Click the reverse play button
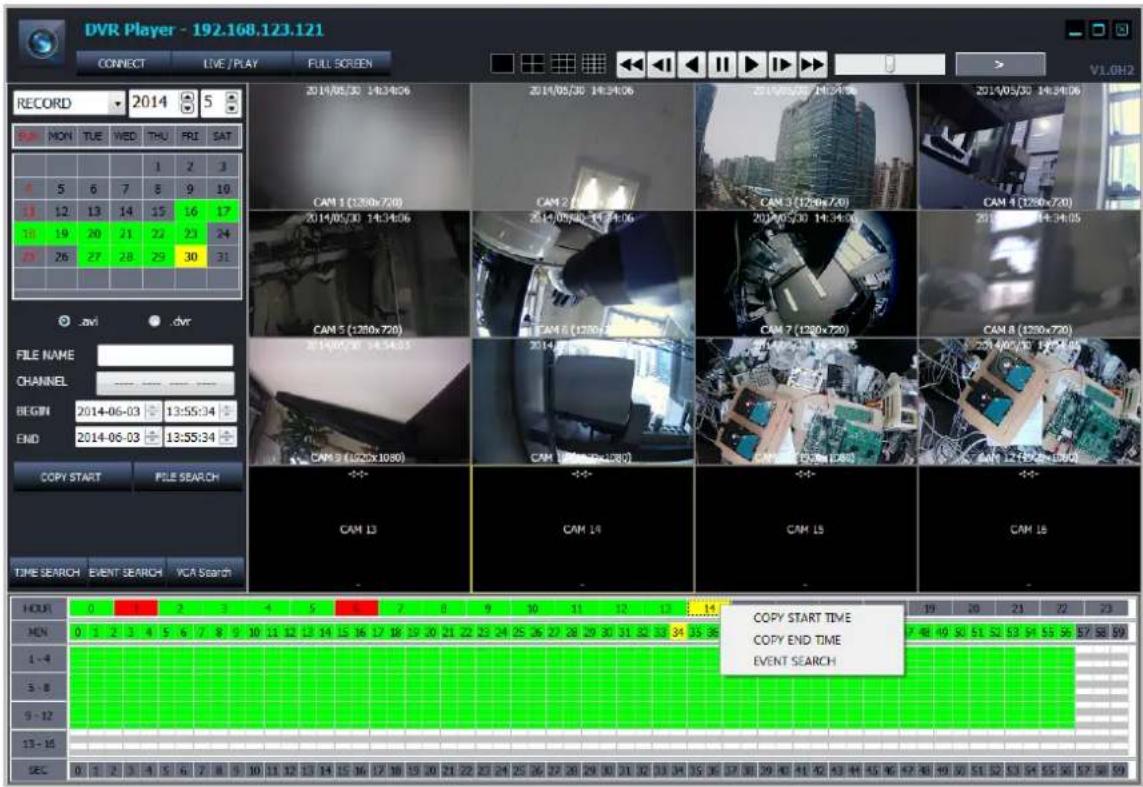 pos(692,65)
